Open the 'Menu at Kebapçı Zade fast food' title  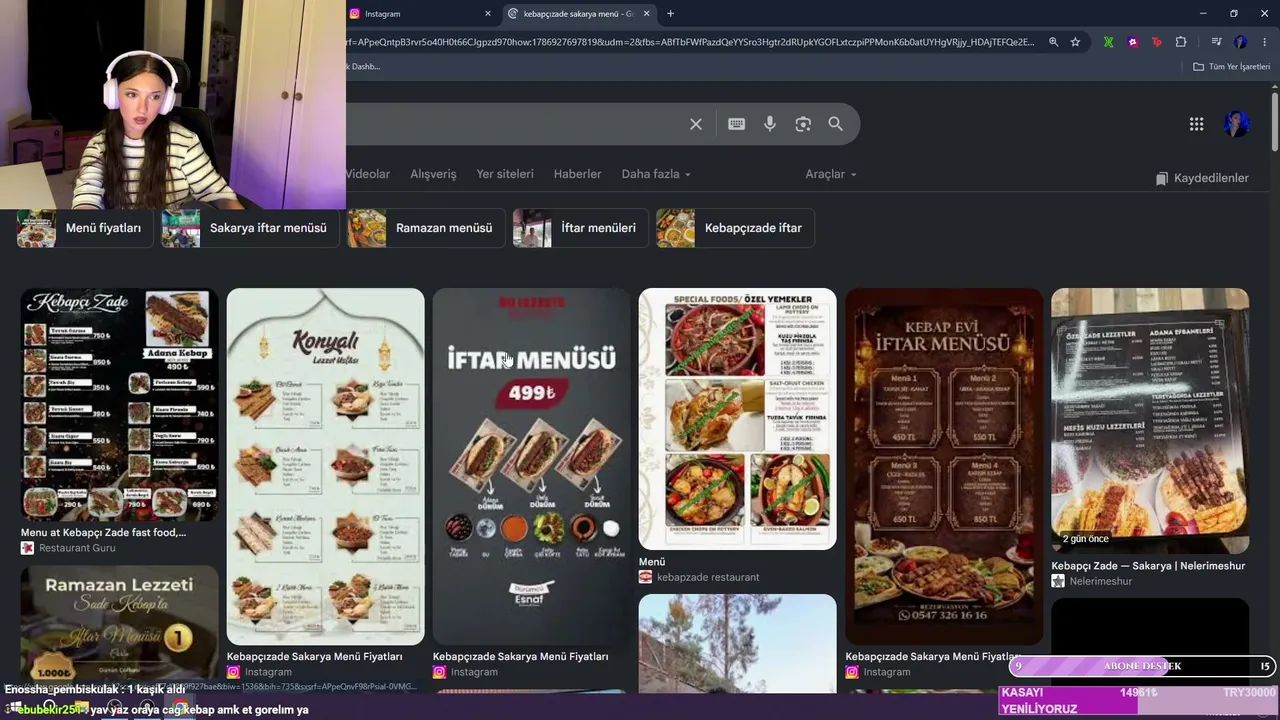point(103,532)
